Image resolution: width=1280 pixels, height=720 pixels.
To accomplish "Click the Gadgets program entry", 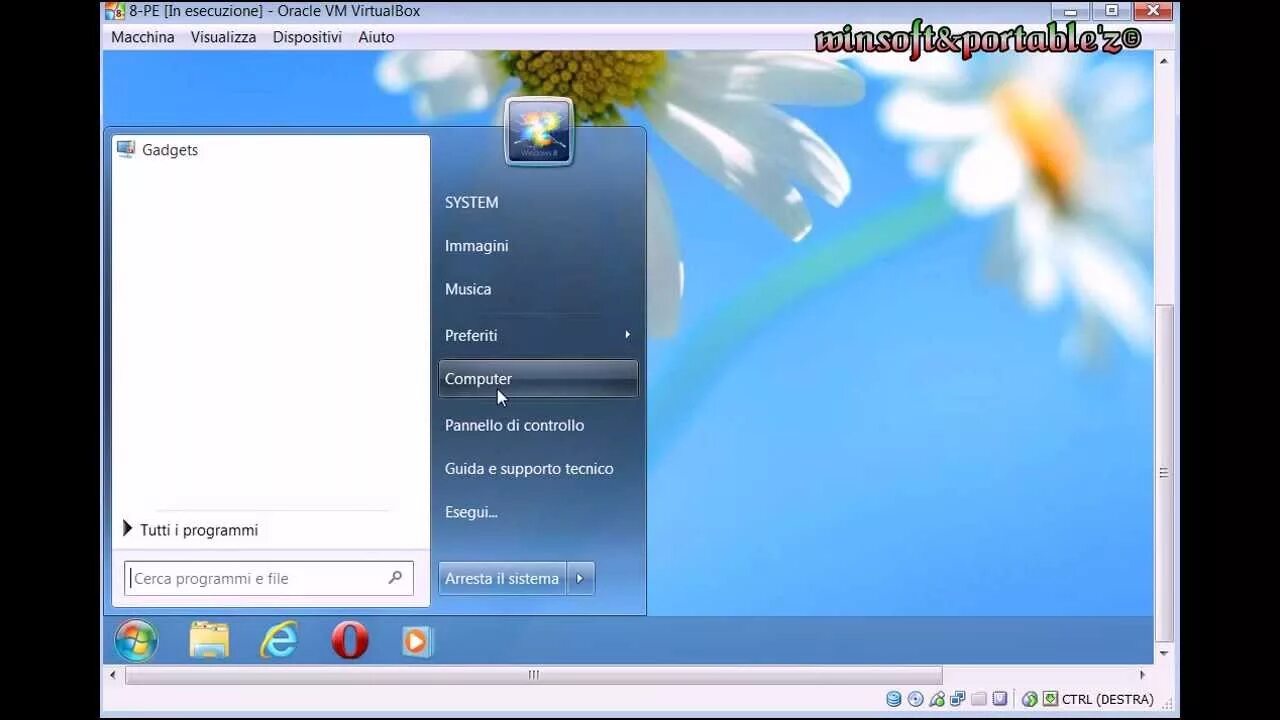I will (270, 150).
